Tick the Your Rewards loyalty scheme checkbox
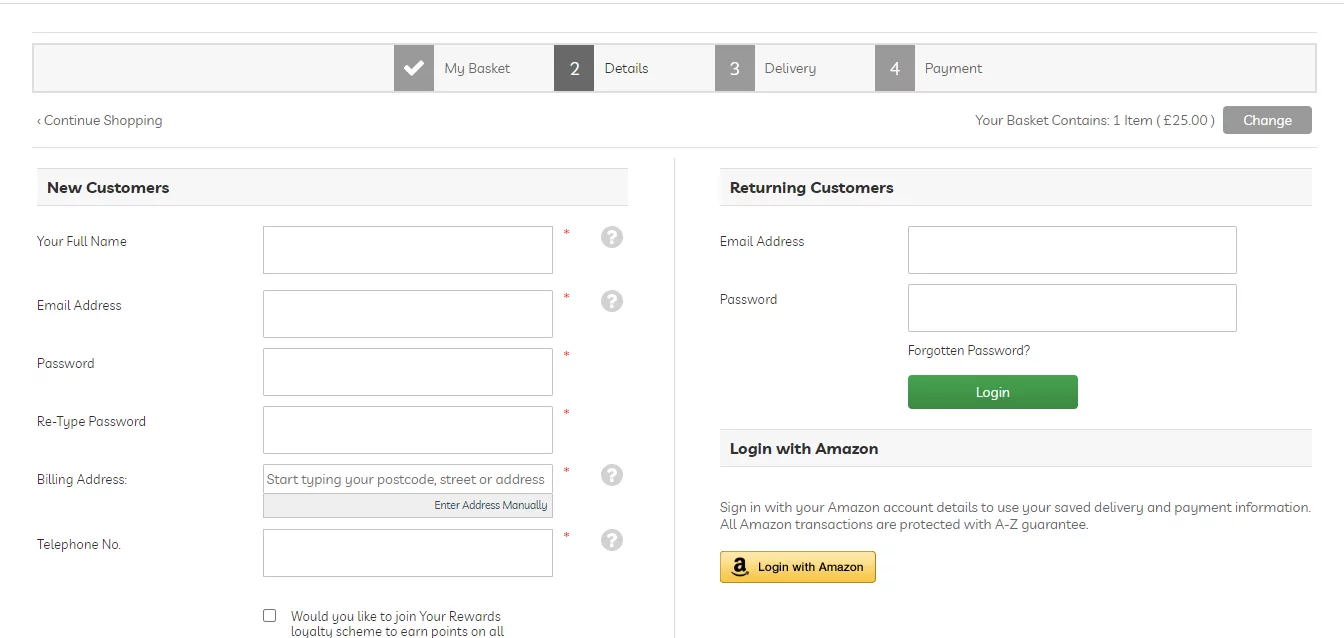 pyautogui.click(x=270, y=616)
